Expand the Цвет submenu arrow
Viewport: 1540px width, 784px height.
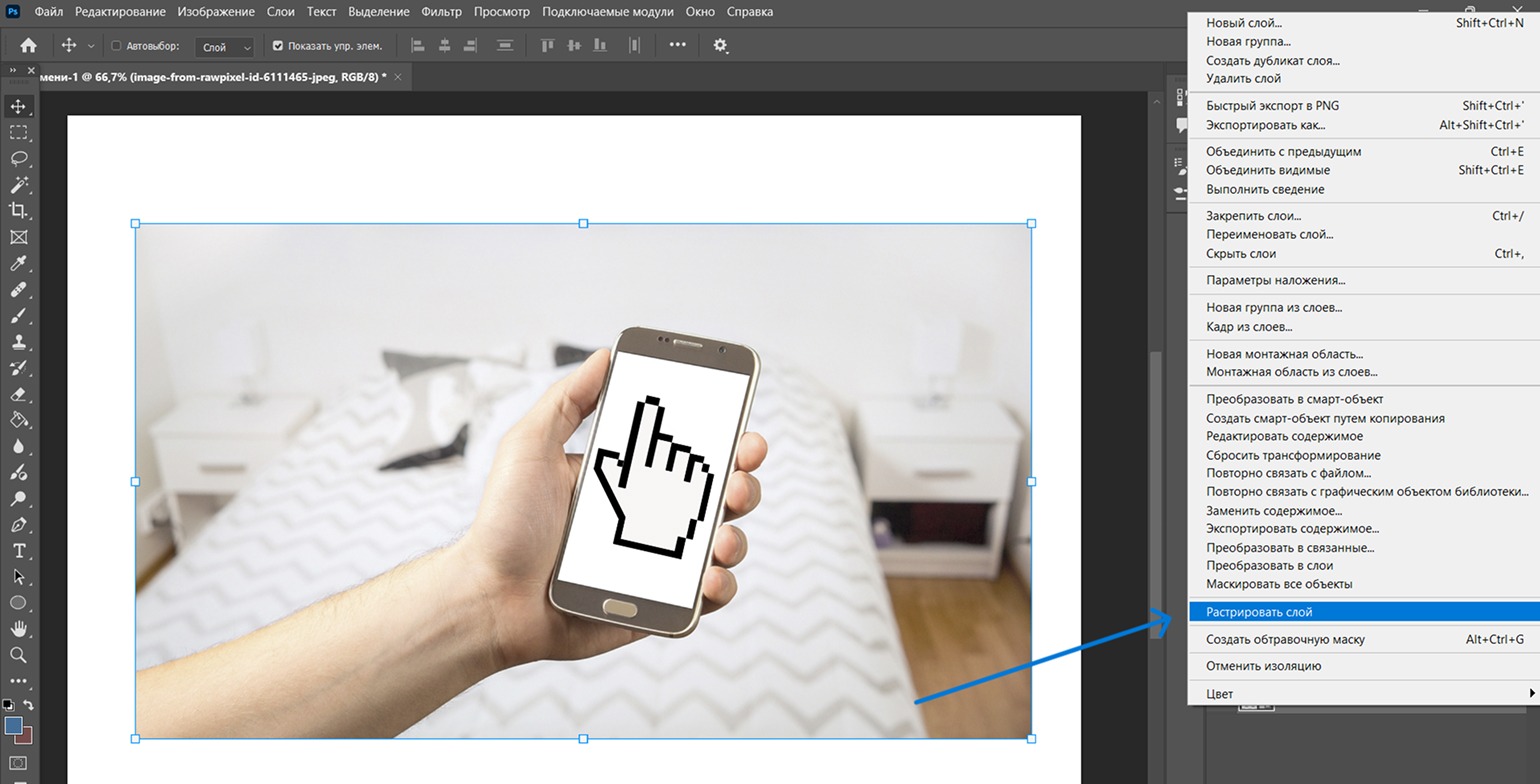[1531, 693]
